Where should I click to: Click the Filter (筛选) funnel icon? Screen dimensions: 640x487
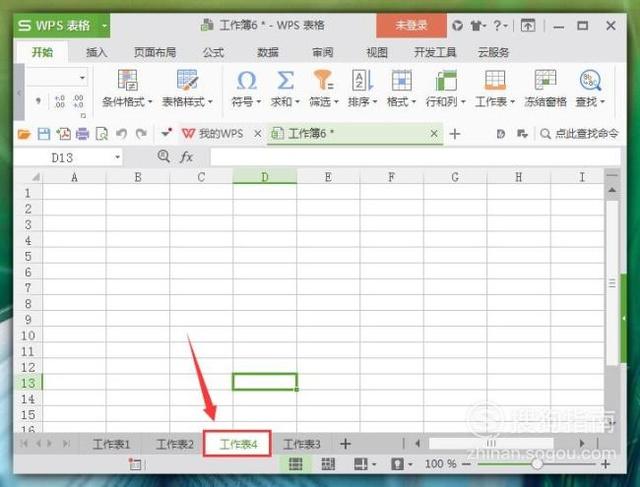point(324,80)
